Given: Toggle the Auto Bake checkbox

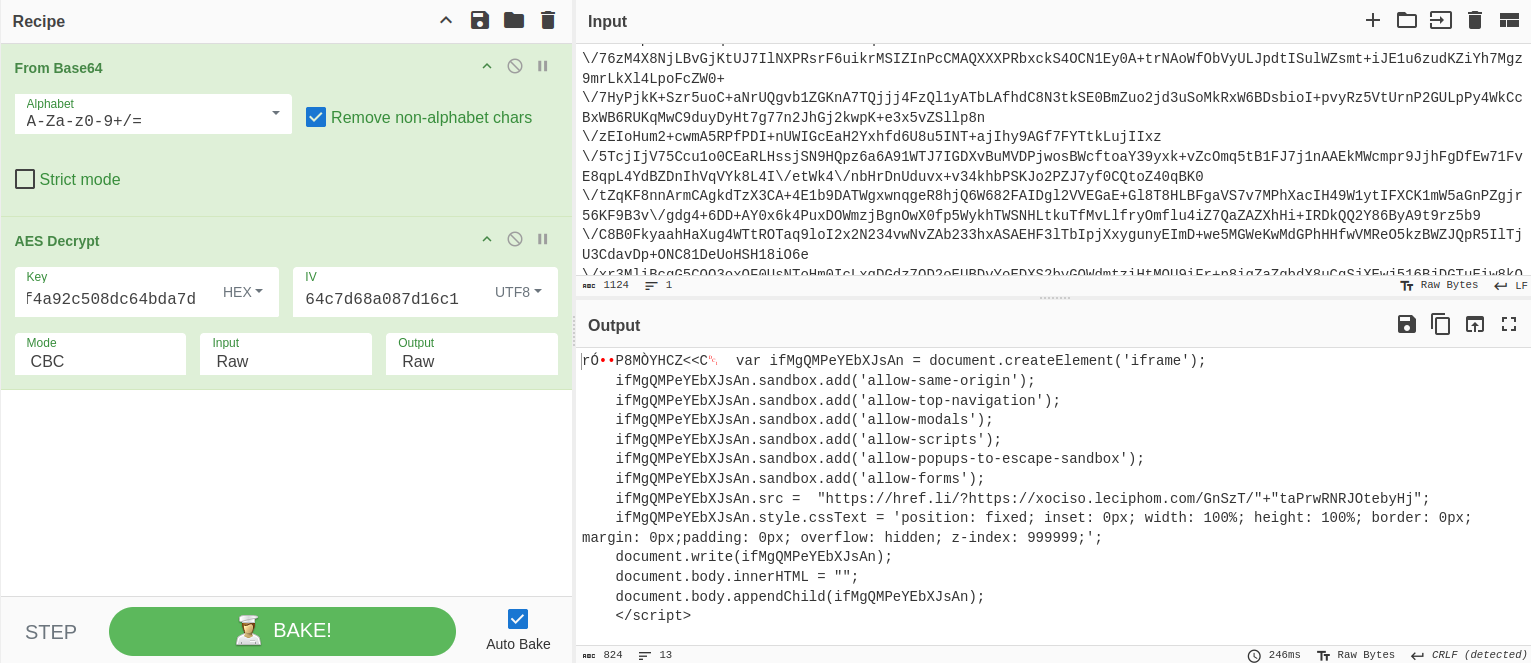Looking at the screenshot, I should pyautogui.click(x=518, y=619).
